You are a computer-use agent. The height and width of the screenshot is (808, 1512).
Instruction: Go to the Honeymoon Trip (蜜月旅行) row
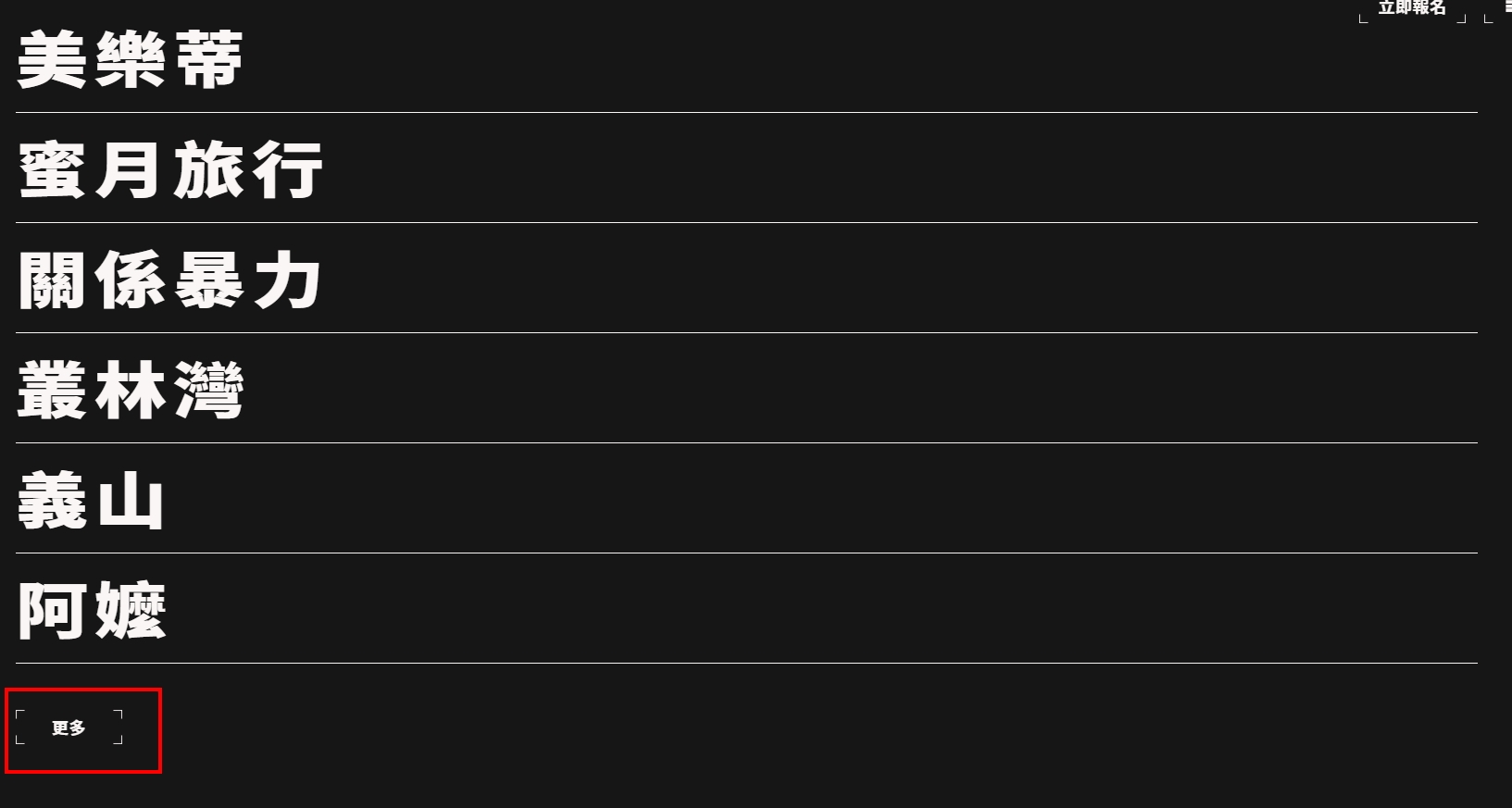point(170,169)
